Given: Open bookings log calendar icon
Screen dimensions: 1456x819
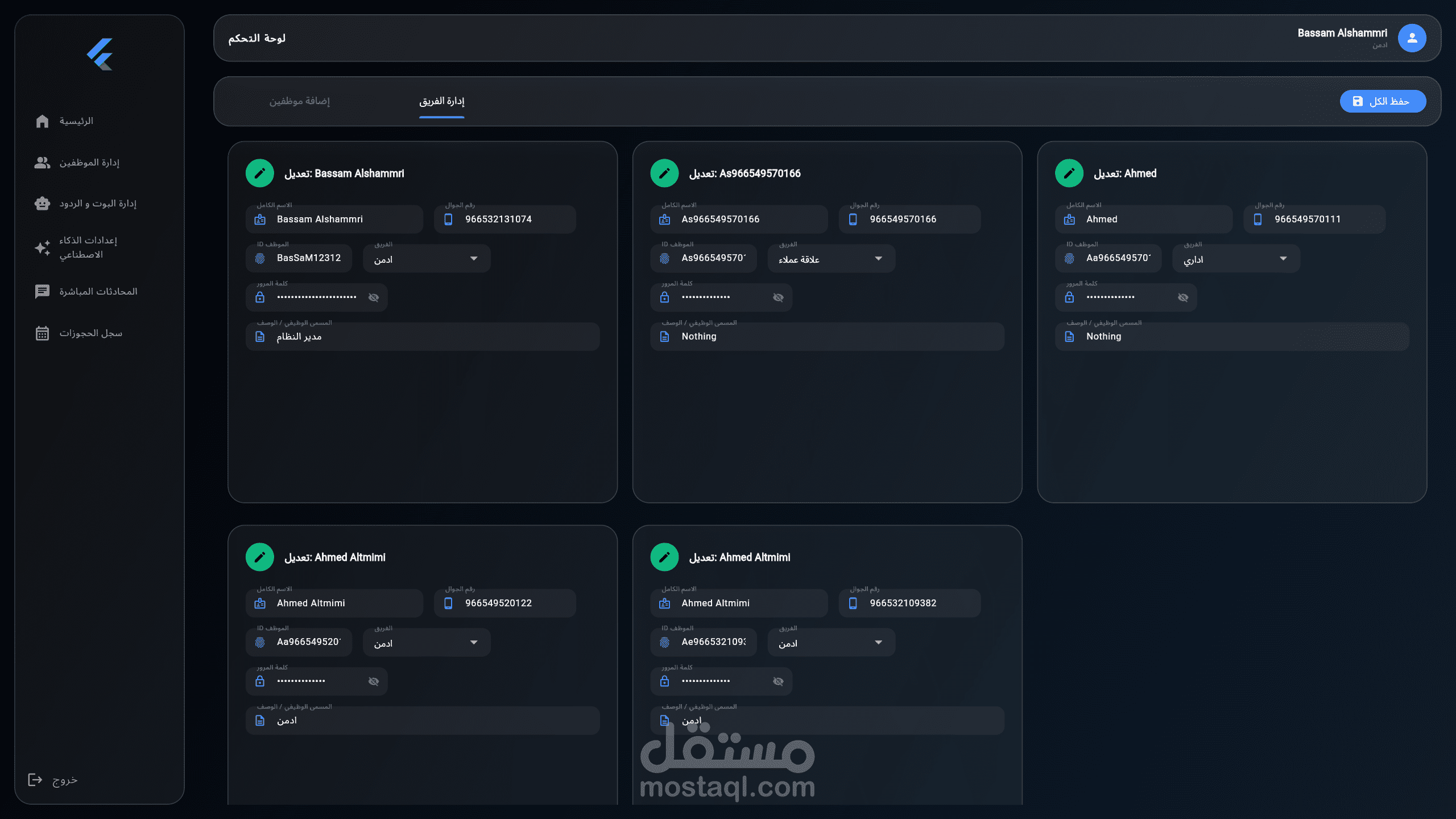Looking at the screenshot, I should pos(42,333).
